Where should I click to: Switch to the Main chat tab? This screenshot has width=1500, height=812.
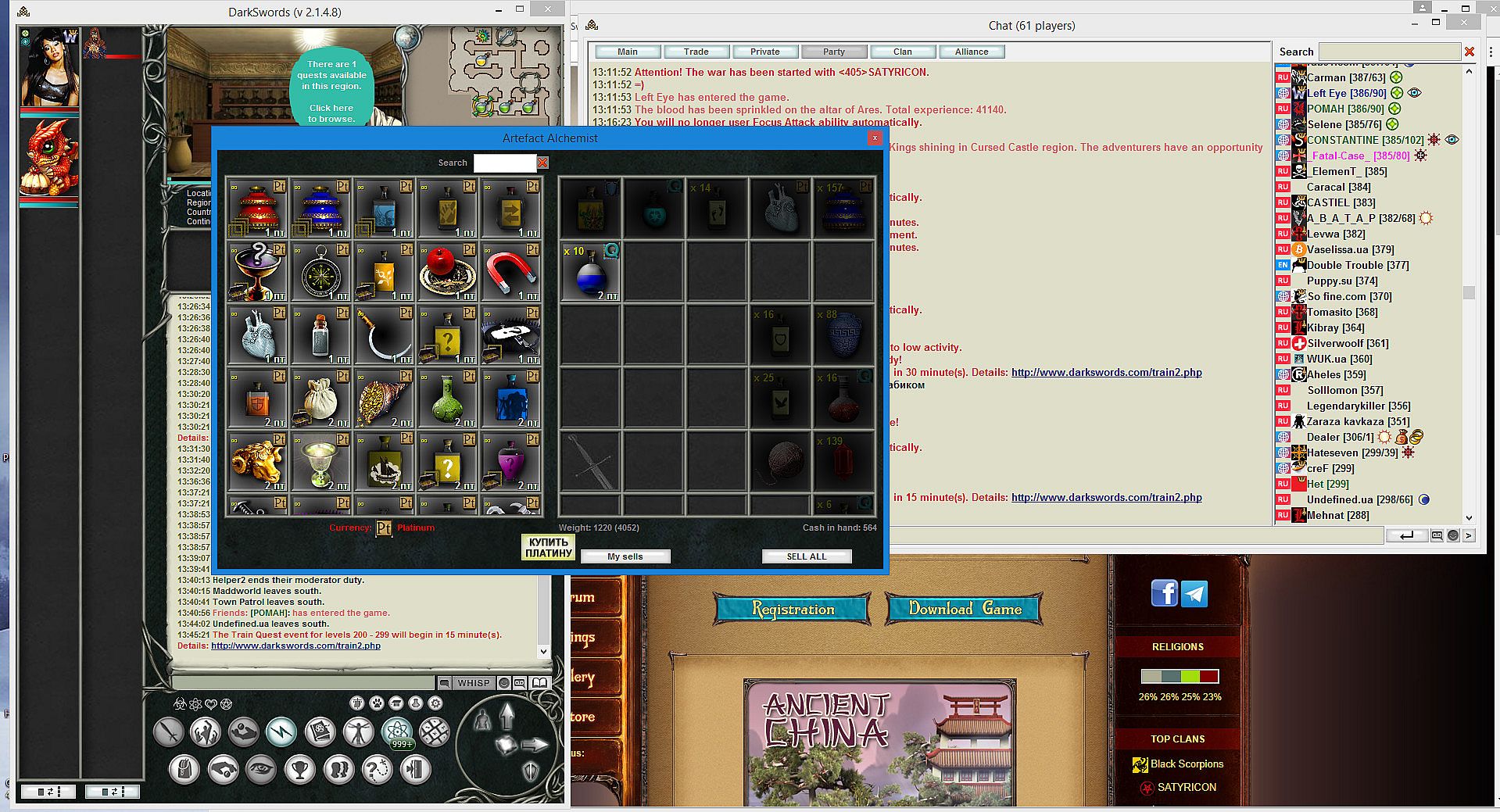coord(628,52)
